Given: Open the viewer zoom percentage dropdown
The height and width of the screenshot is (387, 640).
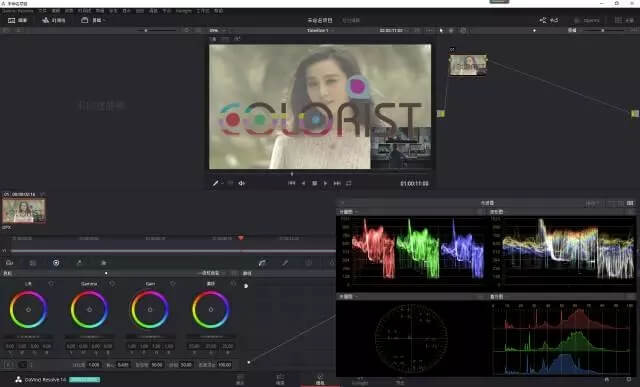Looking at the screenshot, I should (218, 30).
